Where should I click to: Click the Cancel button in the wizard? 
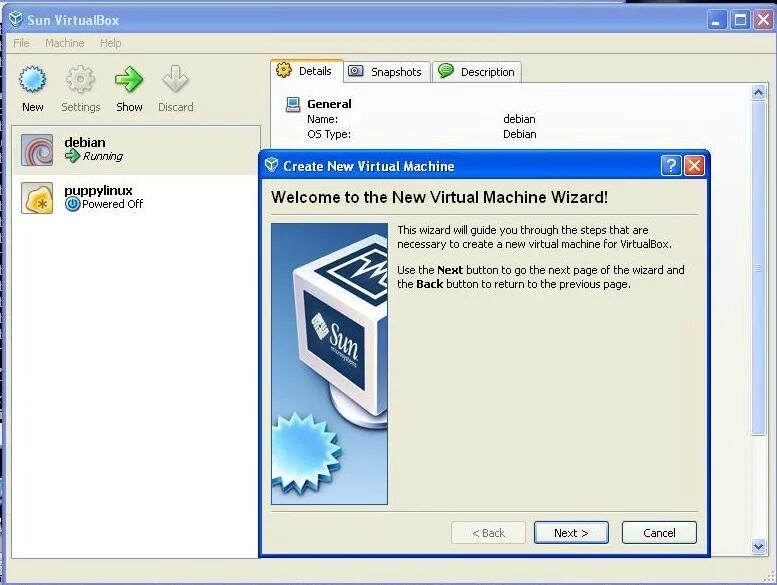(659, 532)
